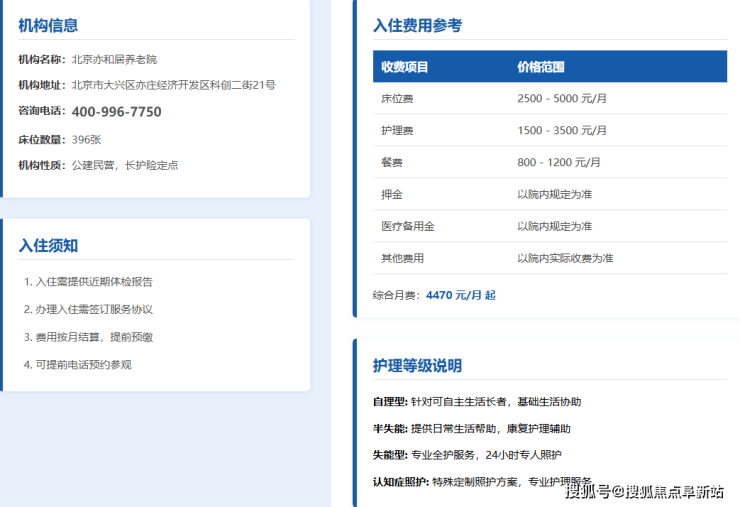
Task: Click the 其他费用 row label
Action: [x=402, y=258]
